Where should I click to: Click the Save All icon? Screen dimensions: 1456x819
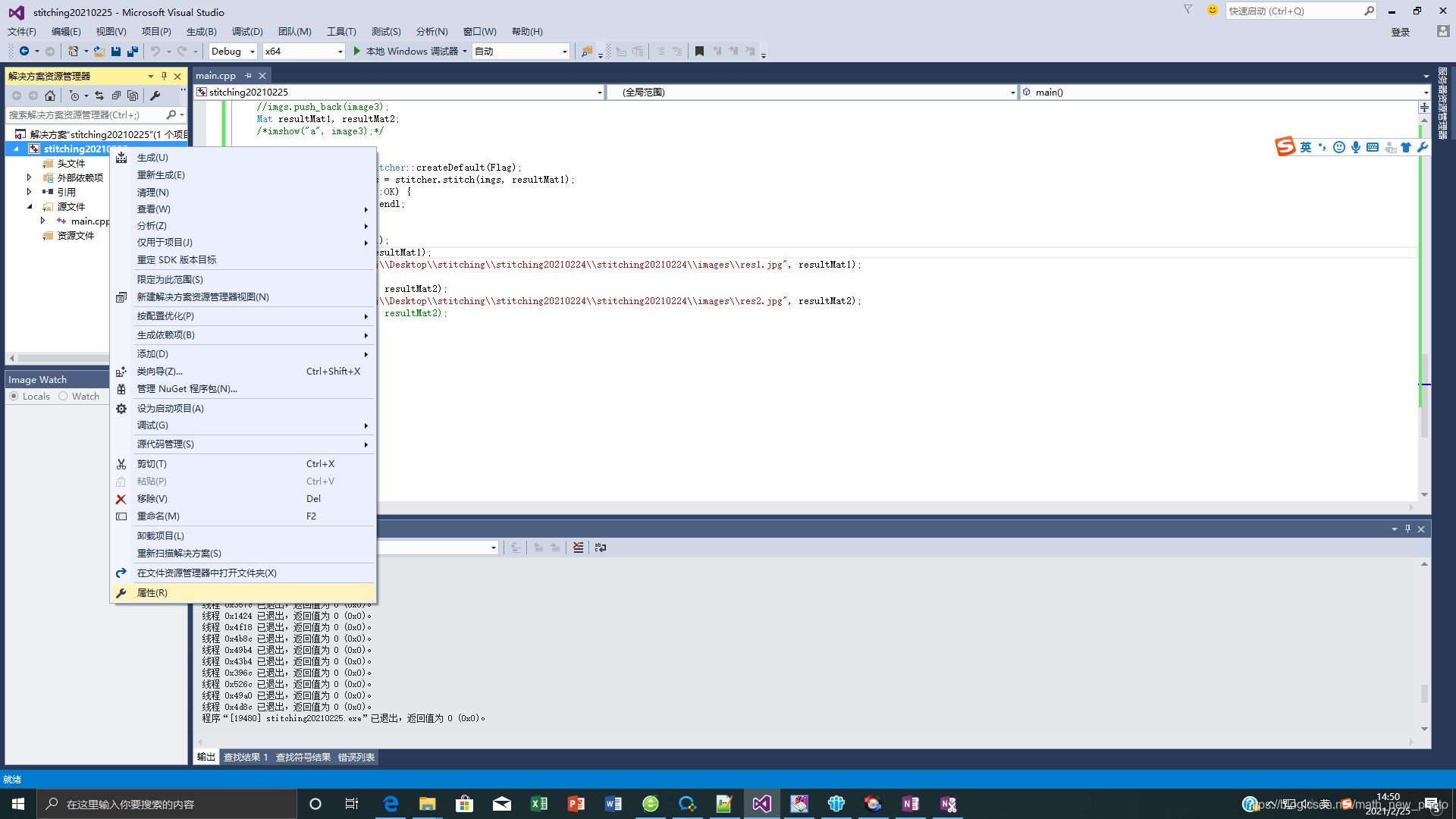(133, 52)
